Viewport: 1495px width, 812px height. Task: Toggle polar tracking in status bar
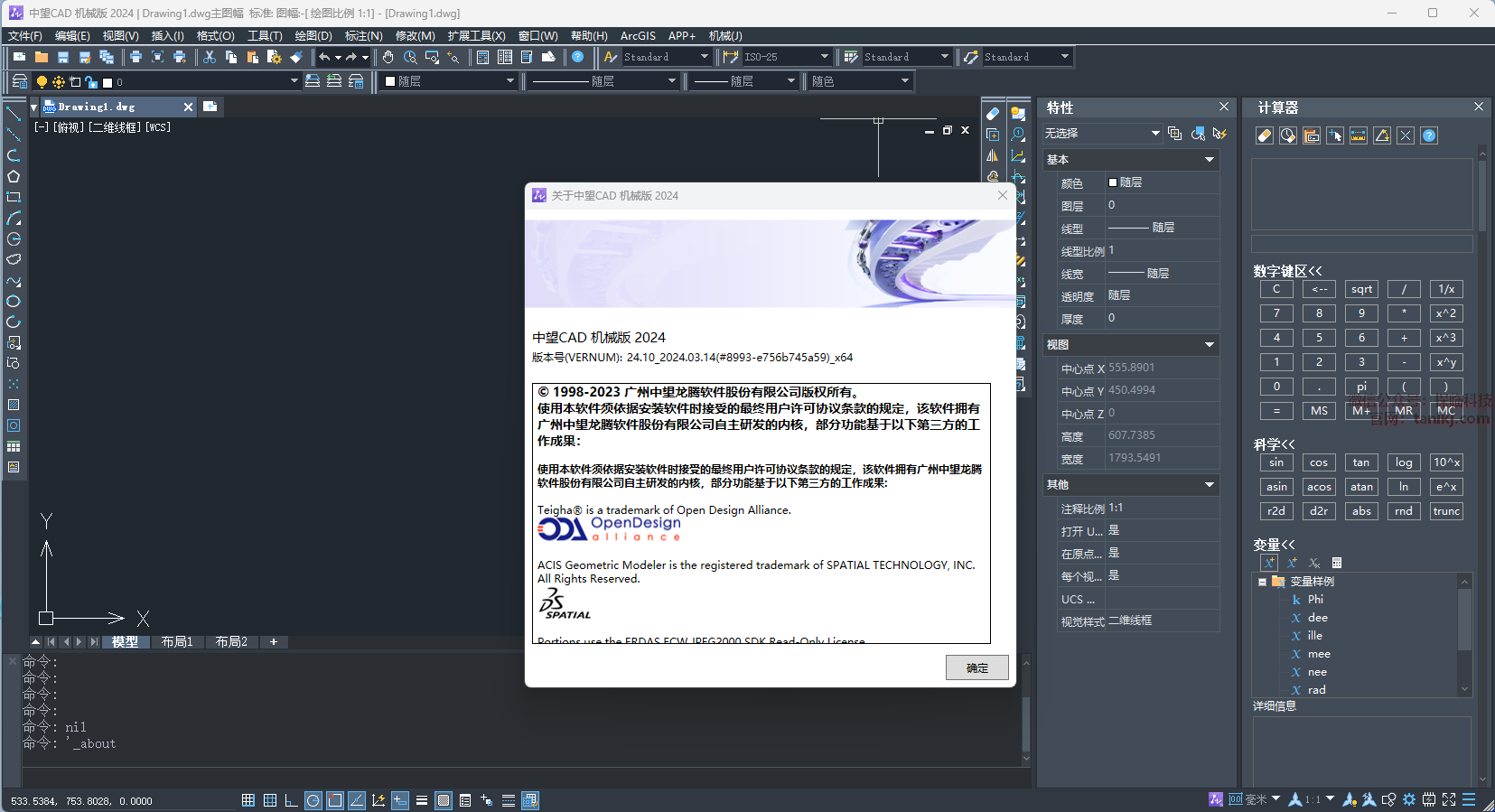(313, 800)
